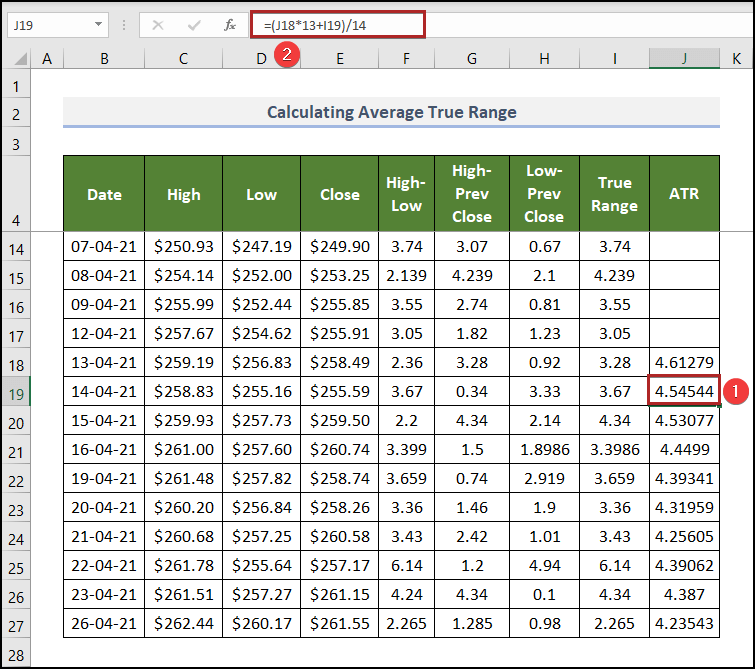Click the Date header cell
755x669 pixels.
(104, 194)
